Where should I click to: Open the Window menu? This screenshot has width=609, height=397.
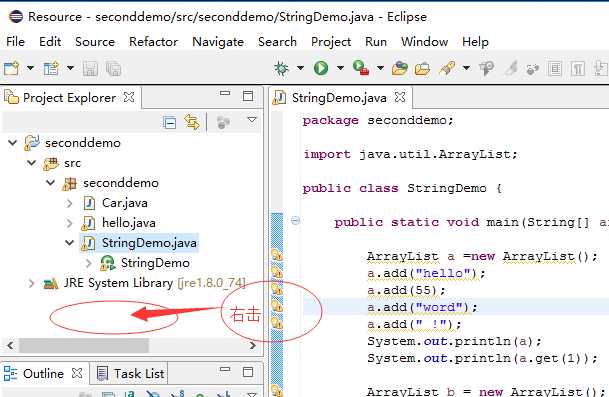click(425, 42)
